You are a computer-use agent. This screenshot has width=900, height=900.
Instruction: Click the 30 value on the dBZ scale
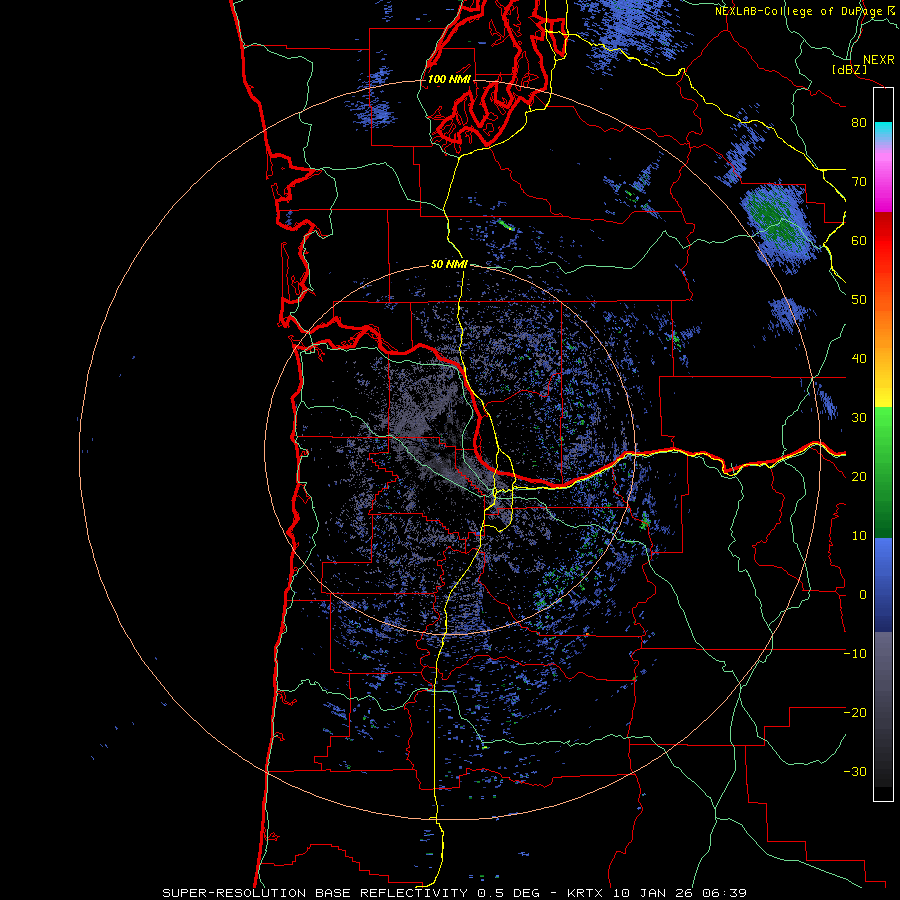coord(859,418)
